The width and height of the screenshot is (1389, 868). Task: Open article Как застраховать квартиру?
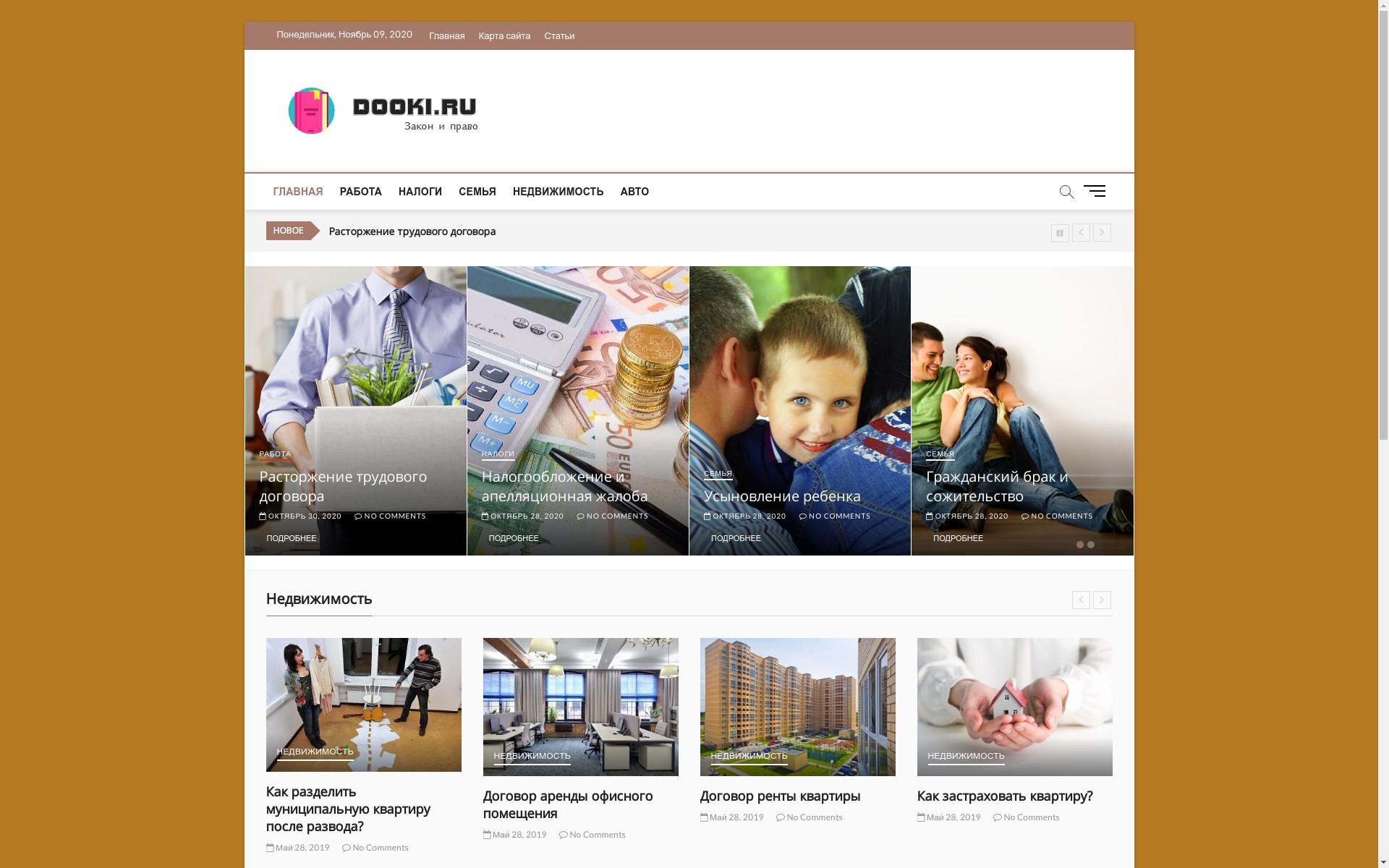[x=1005, y=796]
